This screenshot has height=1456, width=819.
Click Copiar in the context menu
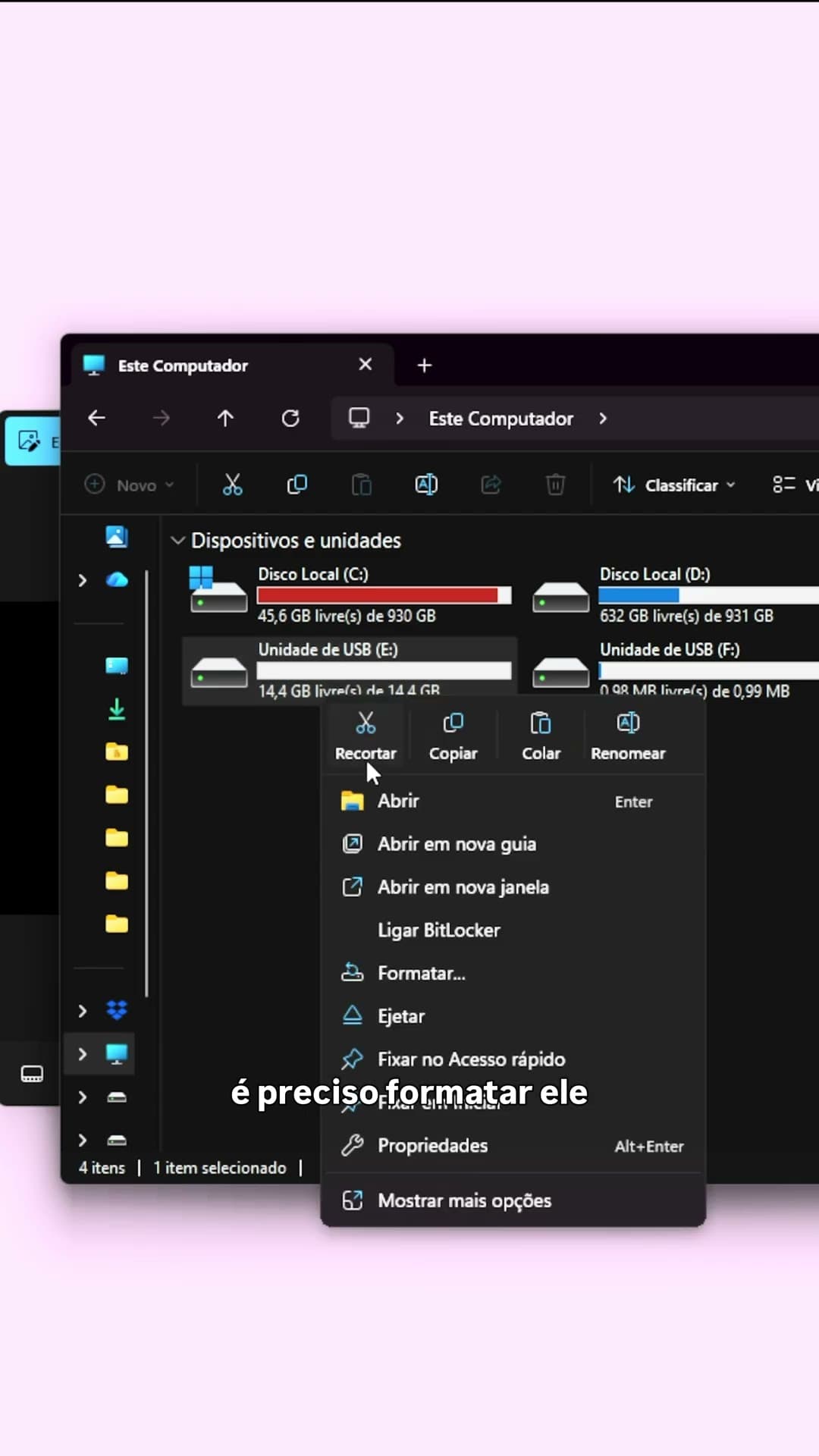coord(453,736)
